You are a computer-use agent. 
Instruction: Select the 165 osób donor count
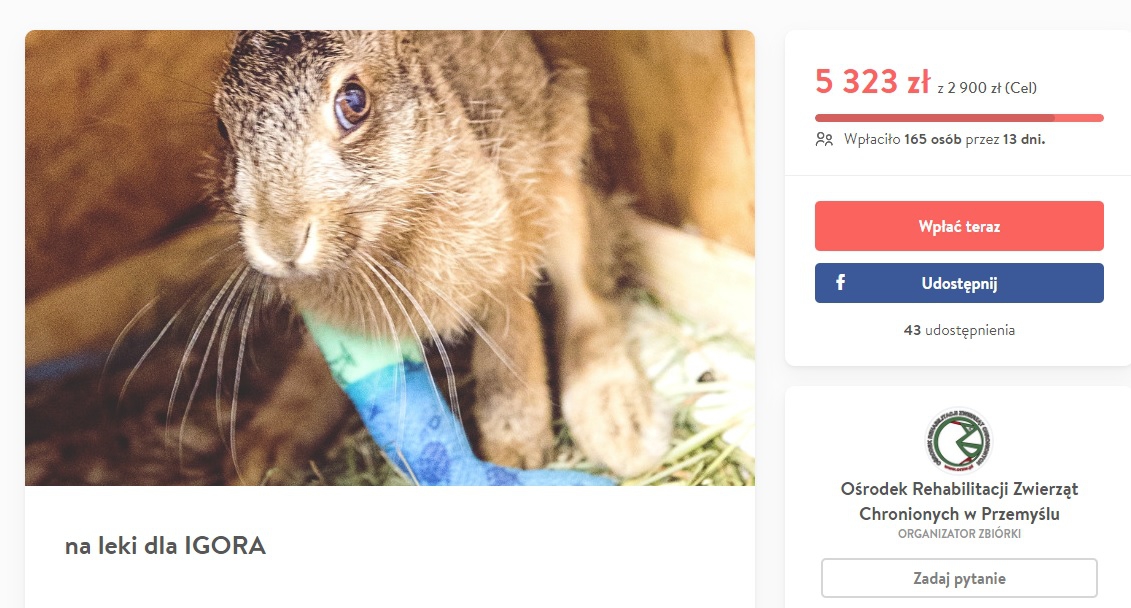tap(931, 139)
